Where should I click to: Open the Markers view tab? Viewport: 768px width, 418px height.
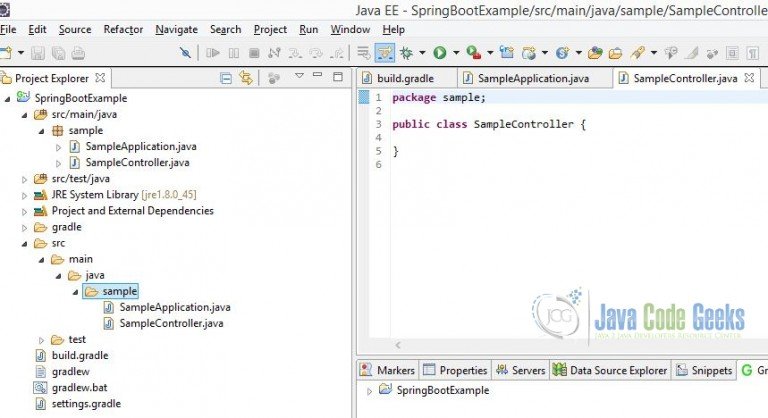click(x=387, y=370)
